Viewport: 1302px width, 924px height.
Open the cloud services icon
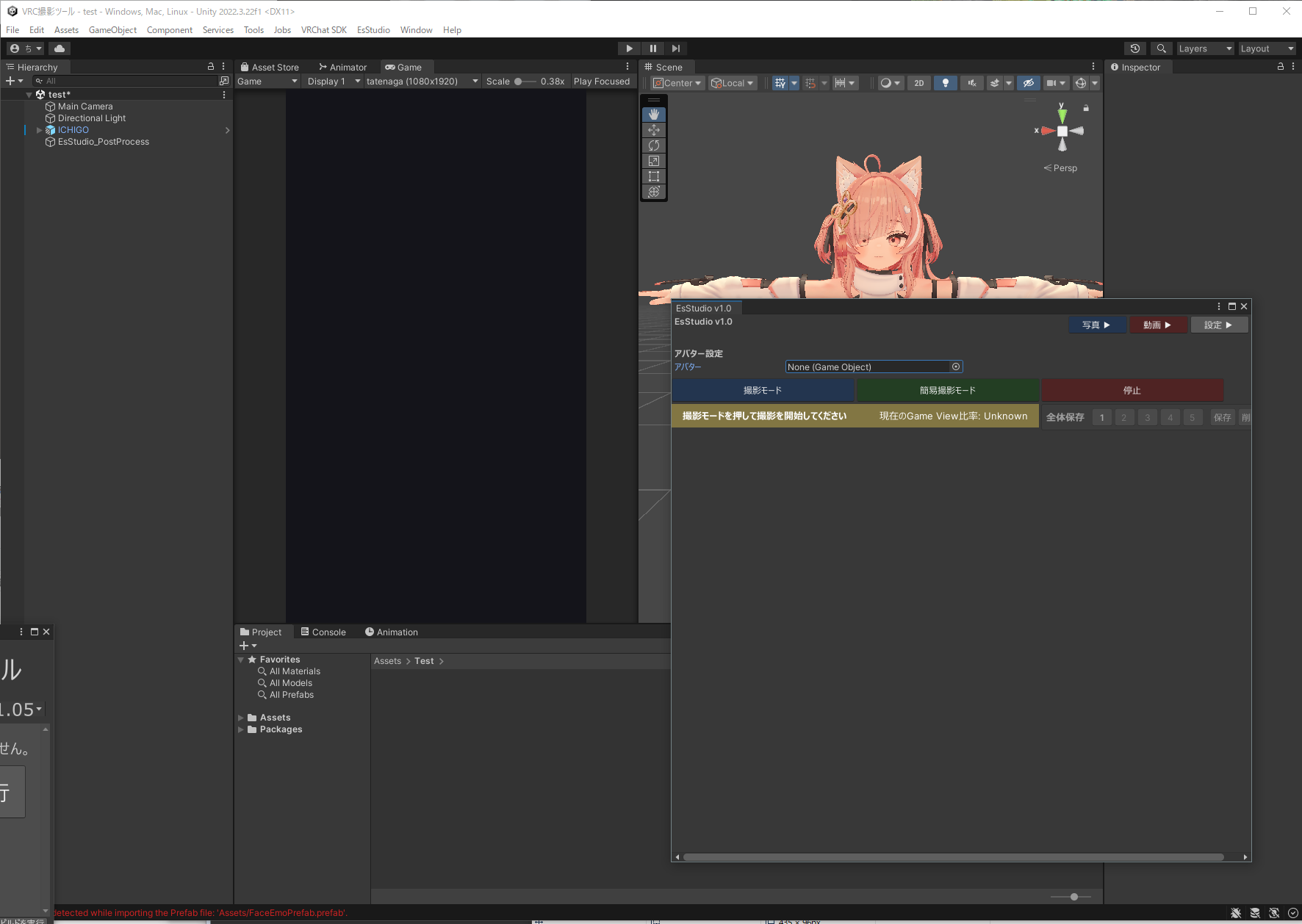tap(60, 48)
